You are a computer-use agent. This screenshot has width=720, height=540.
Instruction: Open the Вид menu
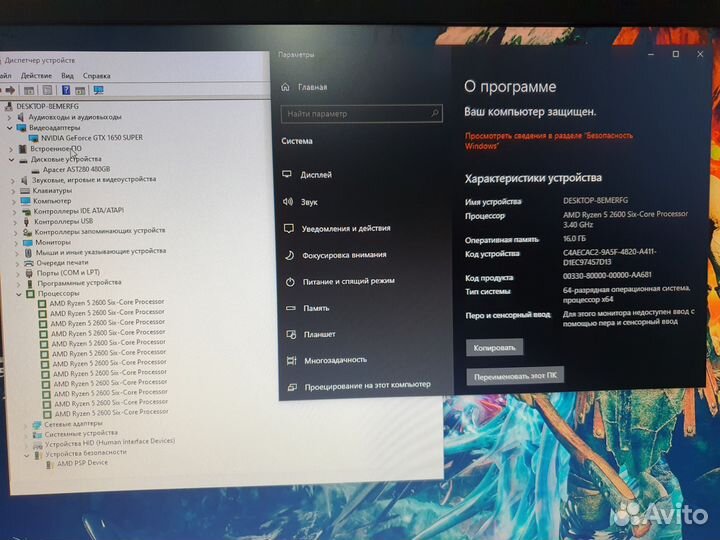tap(68, 76)
